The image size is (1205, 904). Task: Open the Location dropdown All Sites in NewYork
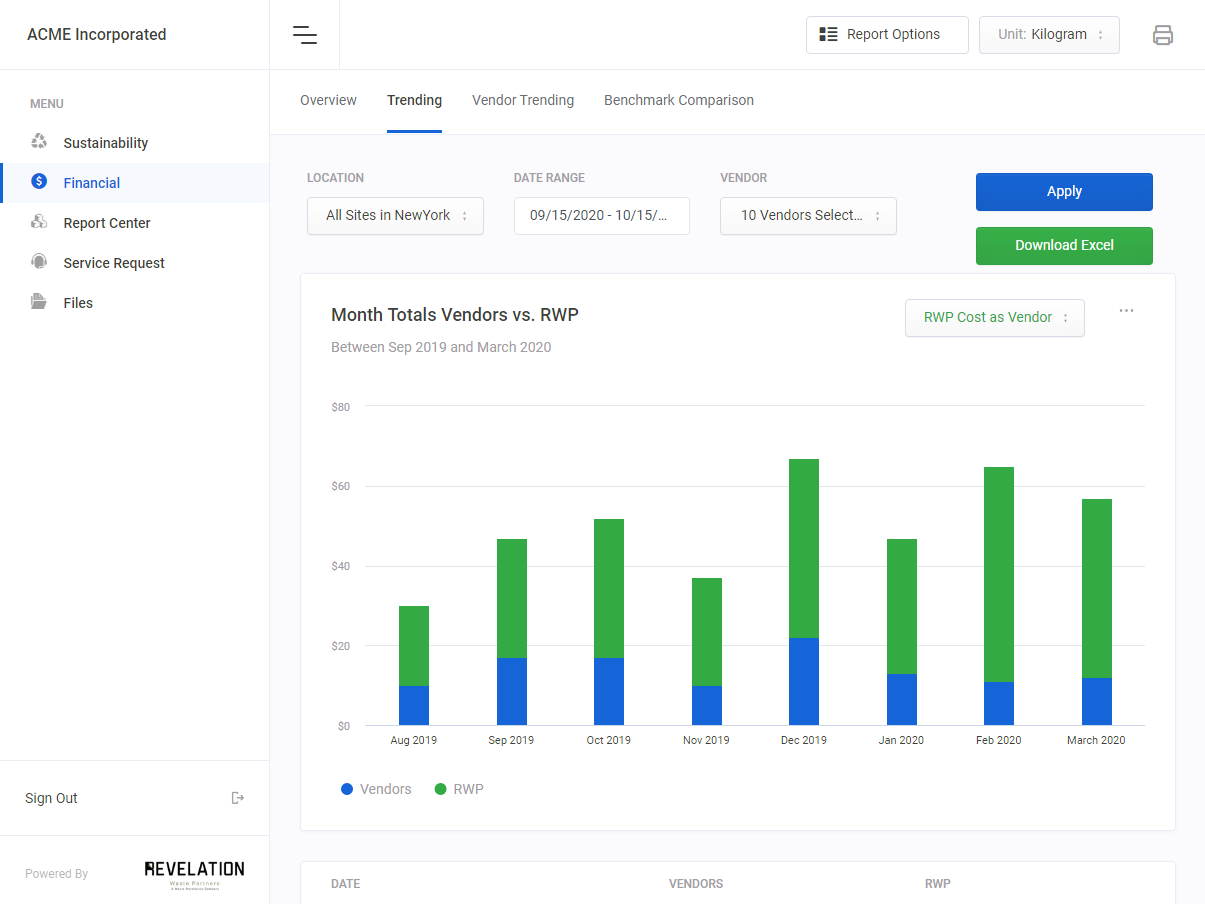click(x=395, y=216)
